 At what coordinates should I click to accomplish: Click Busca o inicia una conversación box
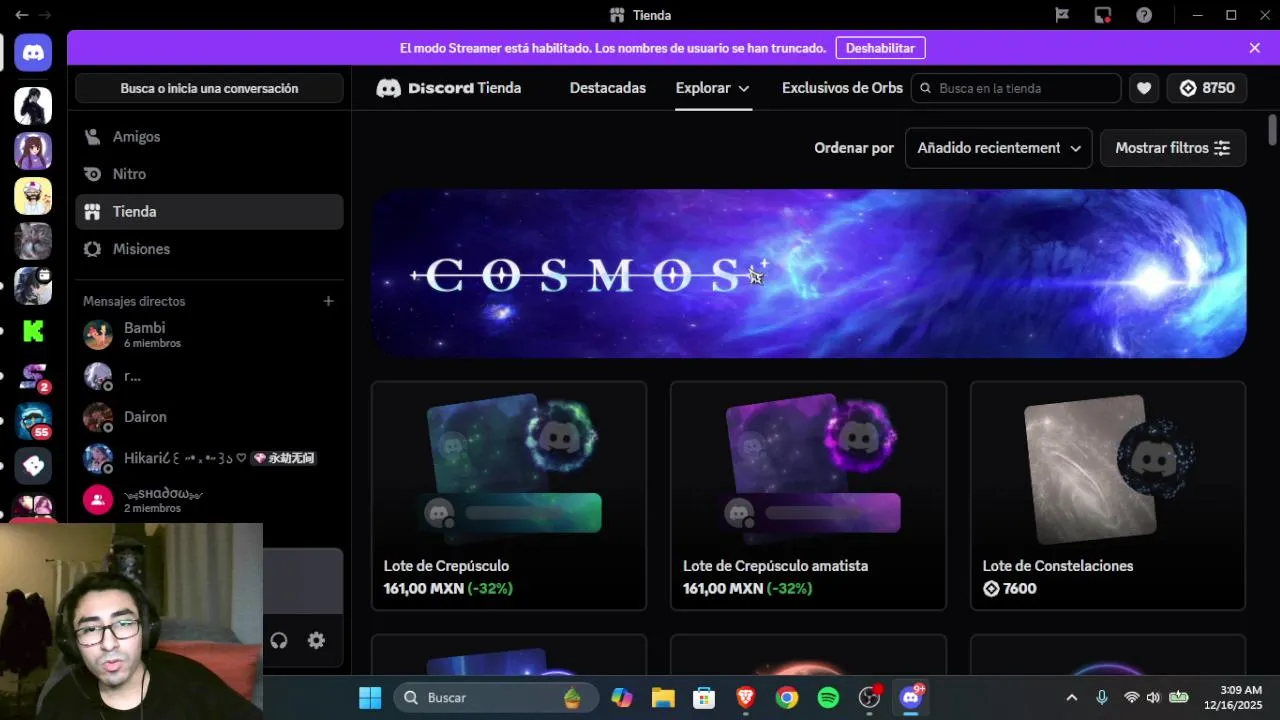209,88
